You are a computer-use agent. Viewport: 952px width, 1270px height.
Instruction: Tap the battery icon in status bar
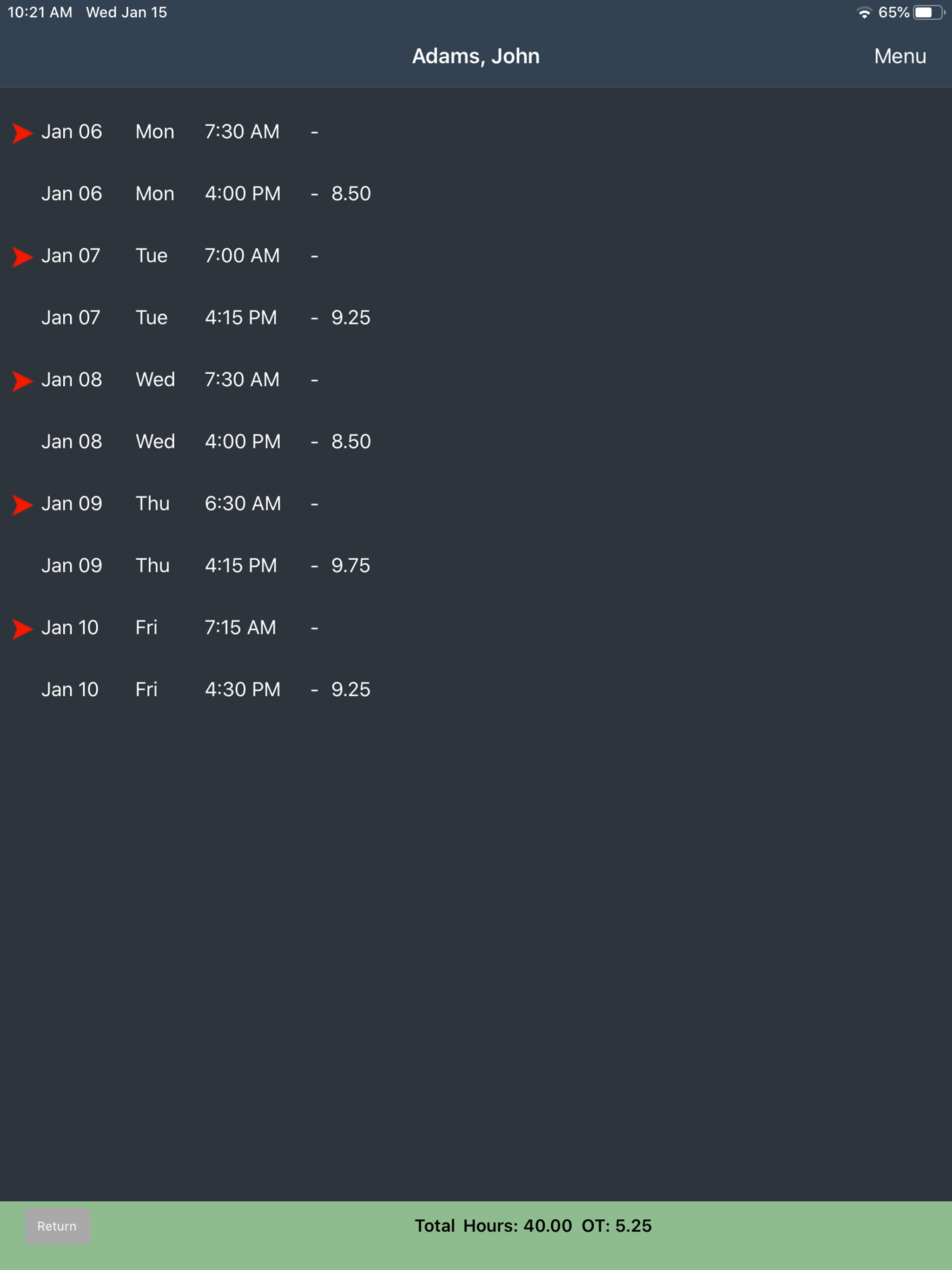pos(928,13)
